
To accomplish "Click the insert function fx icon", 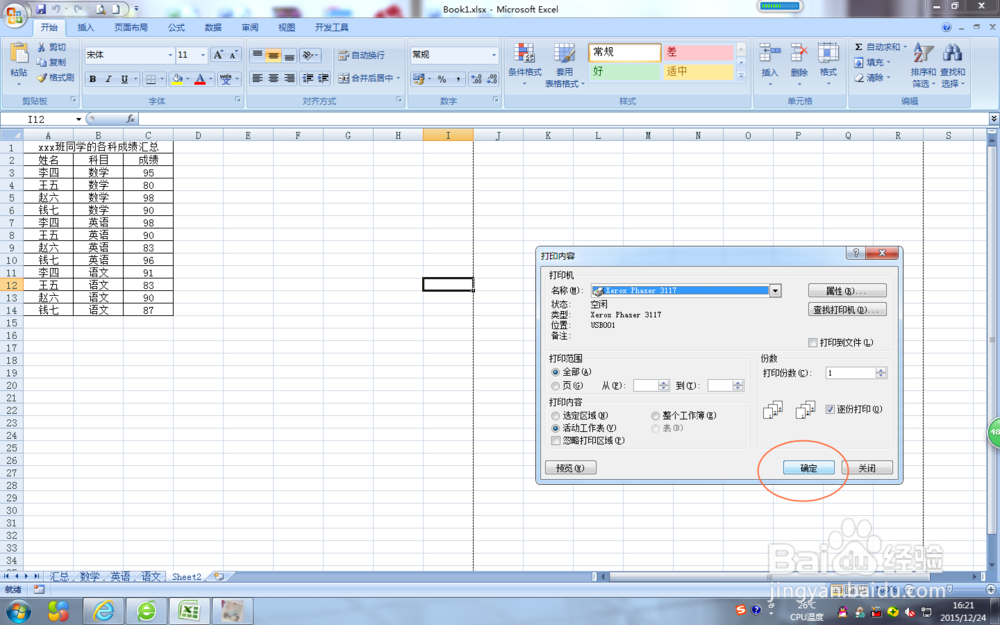I will pyautogui.click(x=130, y=119).
